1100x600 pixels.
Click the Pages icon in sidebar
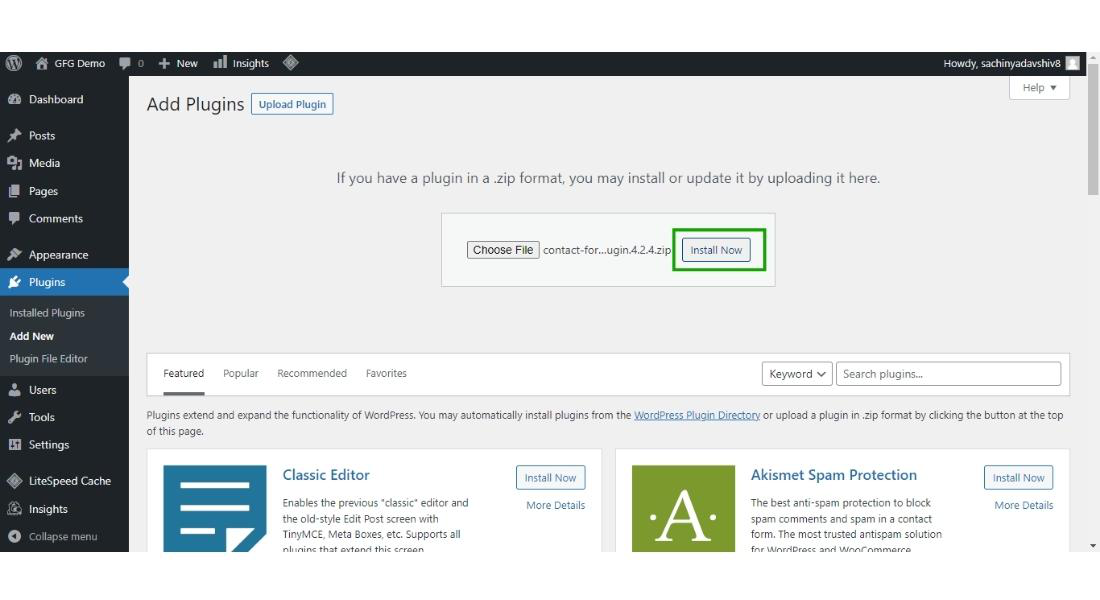[x=15, y=191]
